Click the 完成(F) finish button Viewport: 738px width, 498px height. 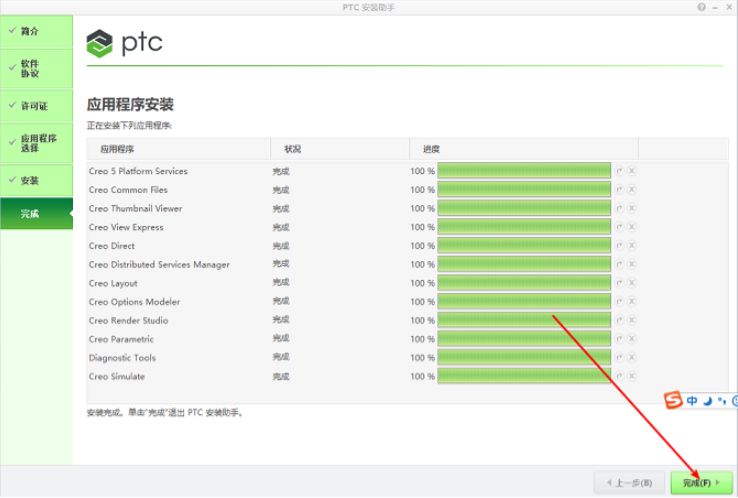(701, 482)
